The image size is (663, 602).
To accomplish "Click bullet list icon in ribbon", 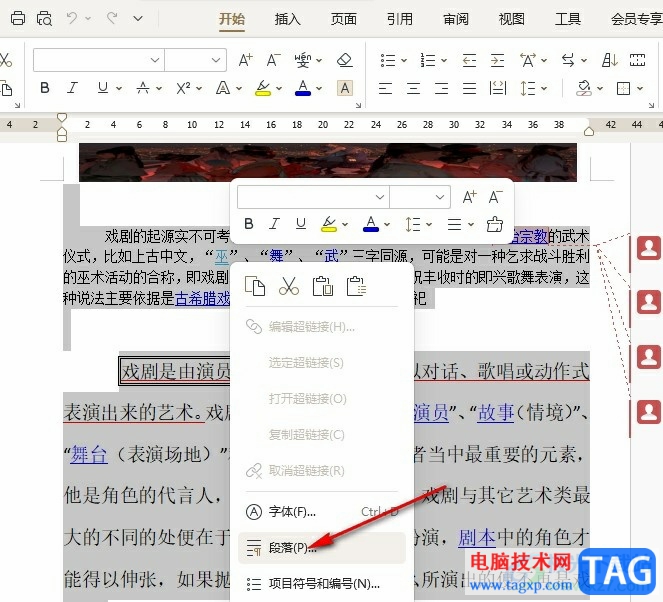I will (388, 60).
